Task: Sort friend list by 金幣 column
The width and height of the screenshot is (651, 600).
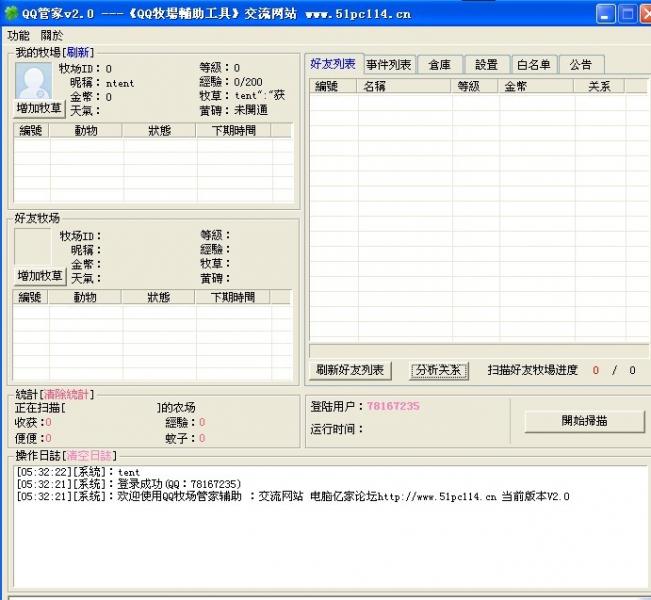Action: (536, 86)
